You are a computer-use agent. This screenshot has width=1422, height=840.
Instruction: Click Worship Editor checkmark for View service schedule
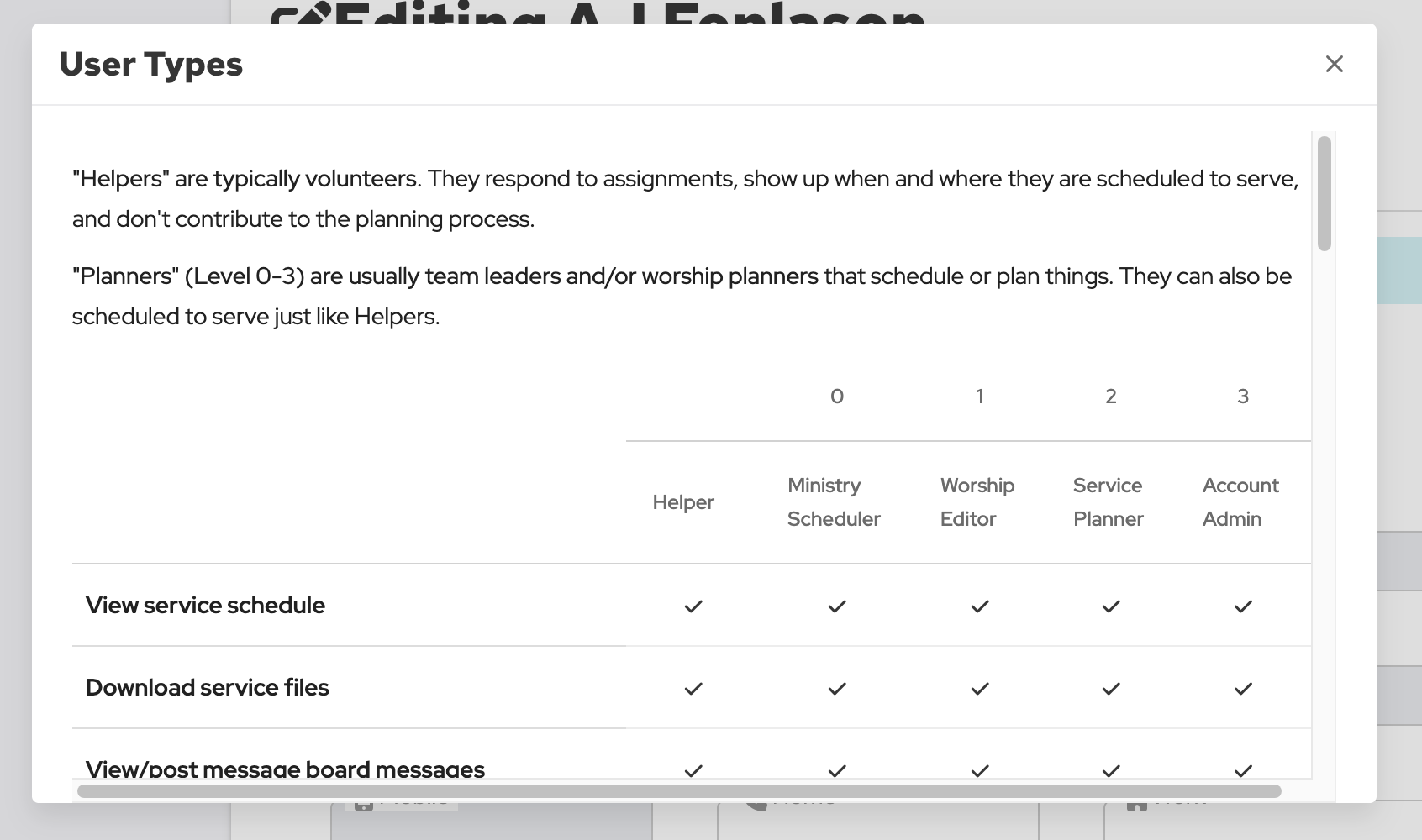(x=979, y=606)
